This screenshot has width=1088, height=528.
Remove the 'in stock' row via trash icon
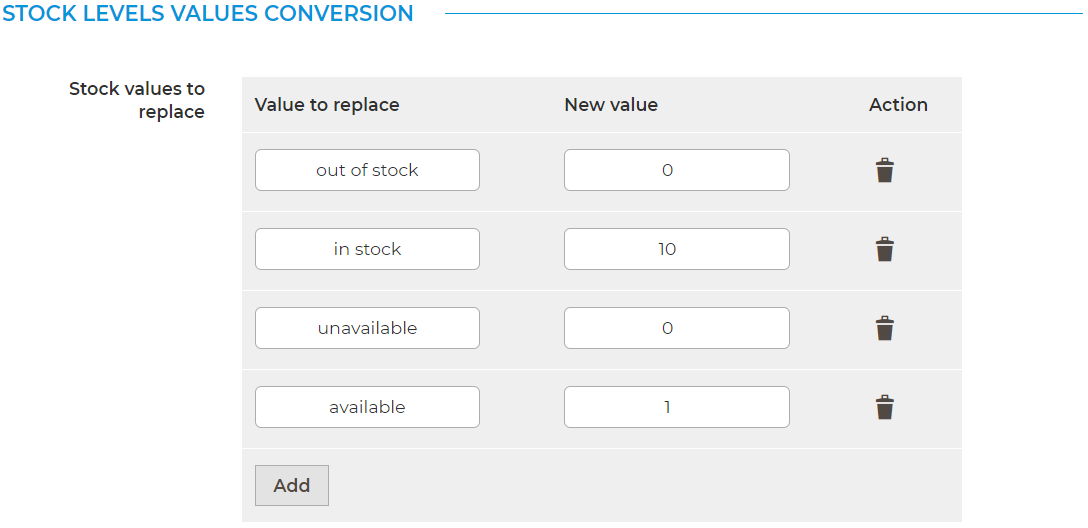tap(884, 250)
